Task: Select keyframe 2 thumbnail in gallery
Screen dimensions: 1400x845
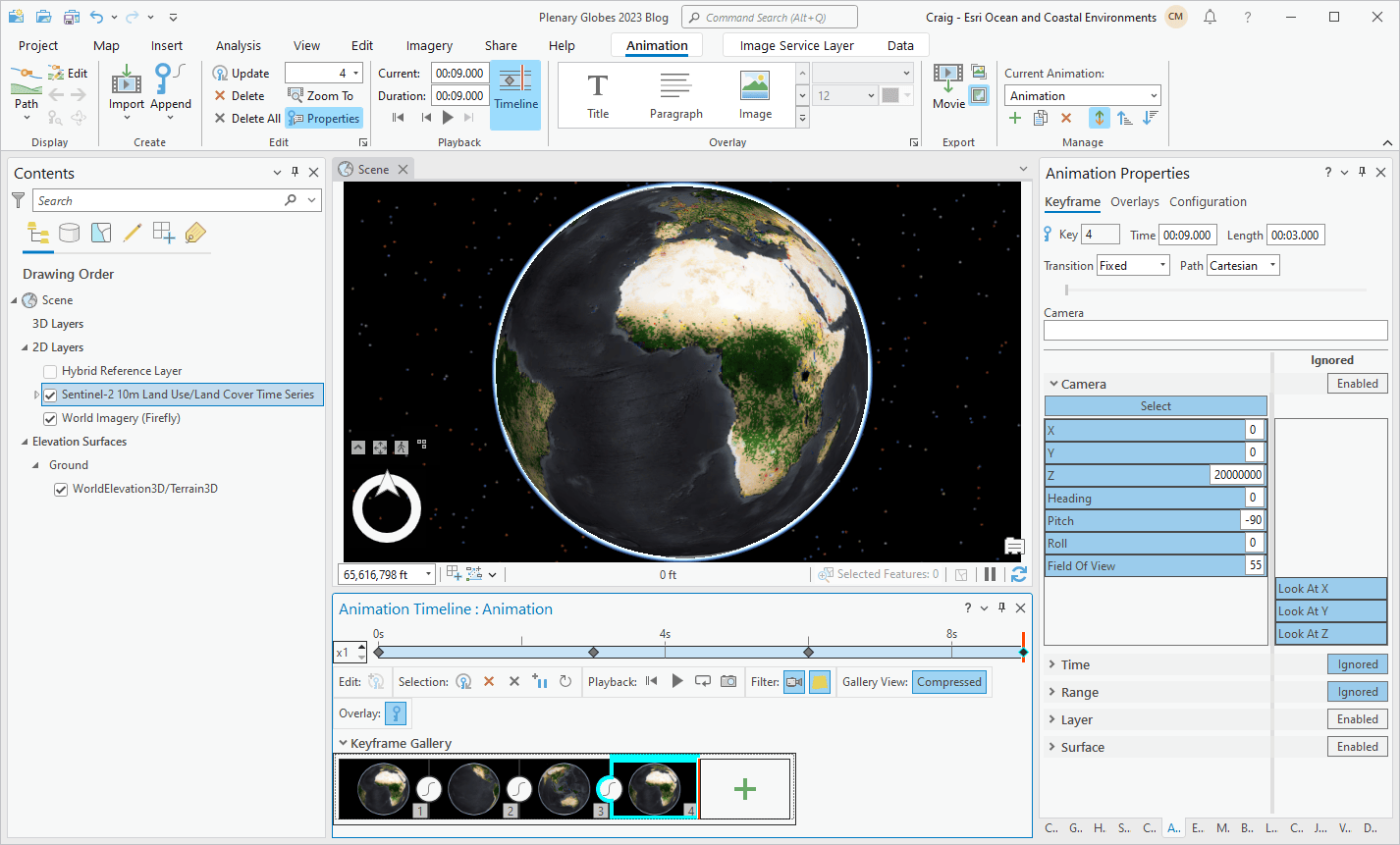Action: [x=475, y=787]
